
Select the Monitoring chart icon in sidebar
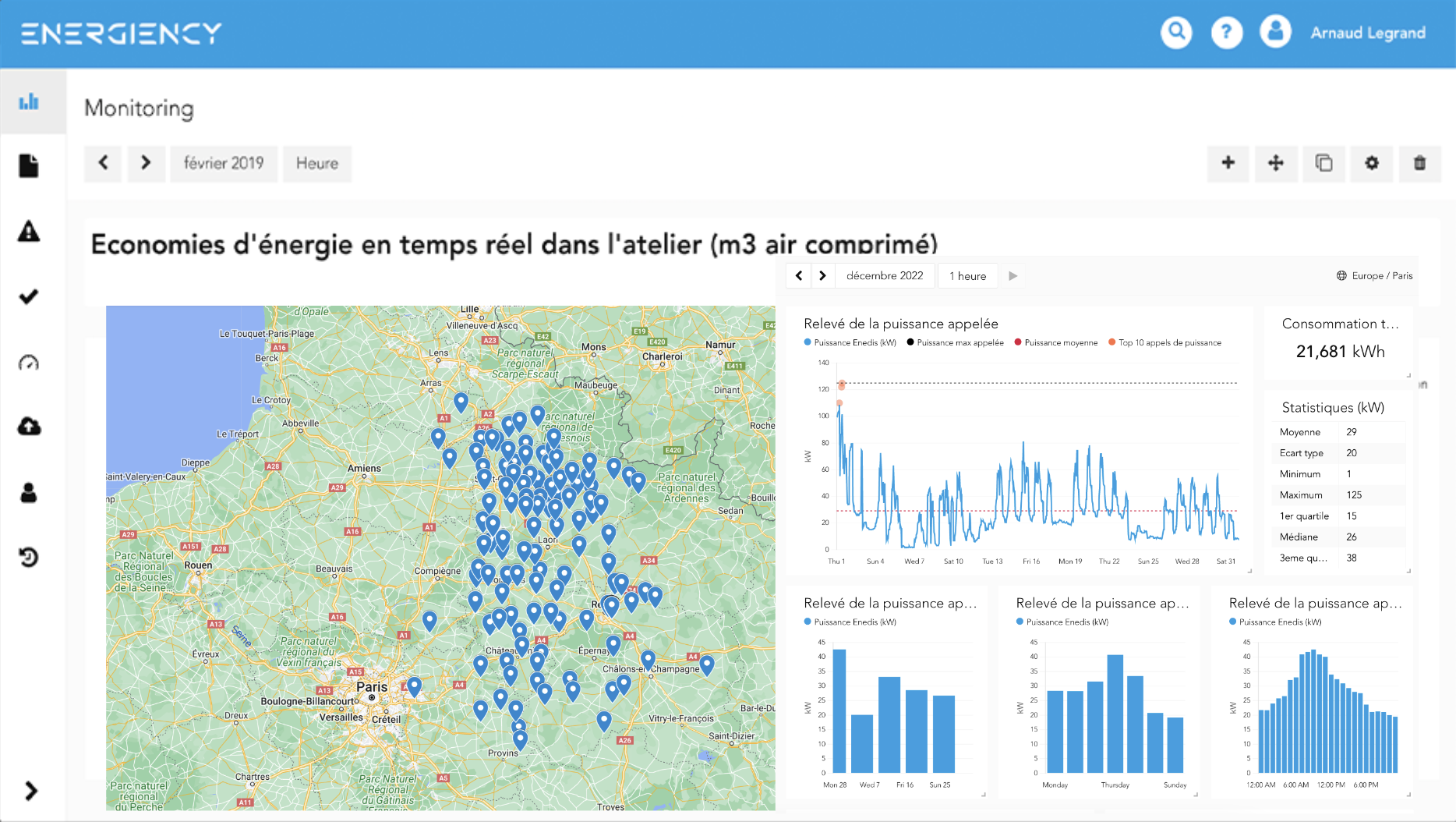coord(29,102)
